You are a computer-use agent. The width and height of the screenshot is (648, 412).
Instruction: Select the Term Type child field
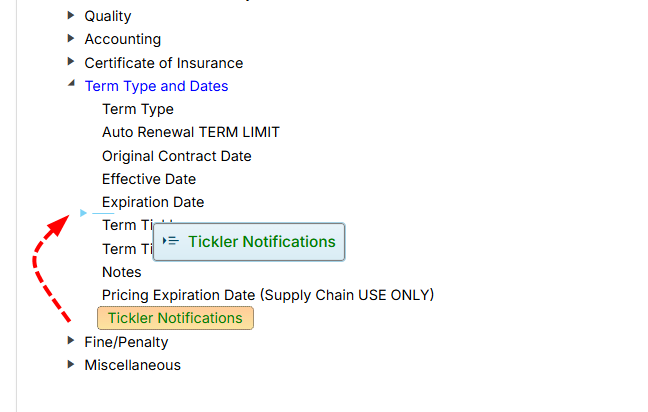click(x=137, y=109)
